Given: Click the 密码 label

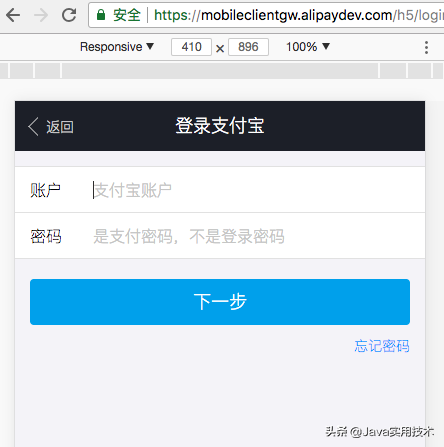Looking at the screenshot, I should (46, 236).
